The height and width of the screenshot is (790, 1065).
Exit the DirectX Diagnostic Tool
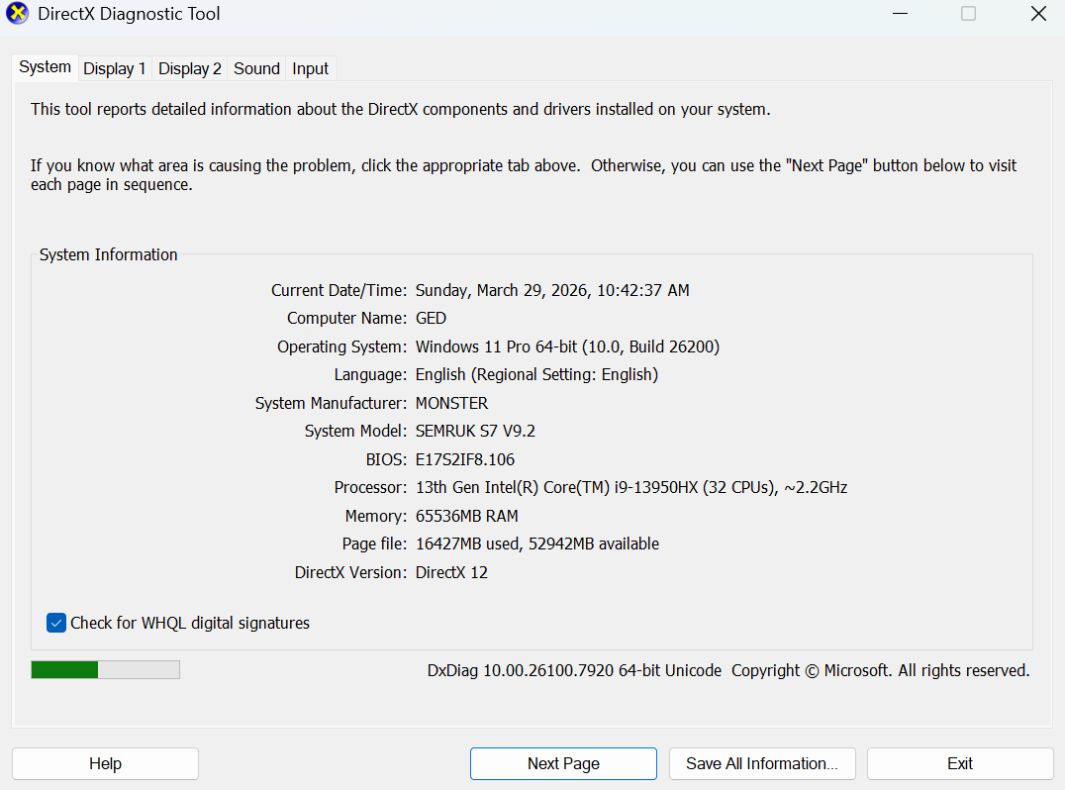tap(959, 763)
